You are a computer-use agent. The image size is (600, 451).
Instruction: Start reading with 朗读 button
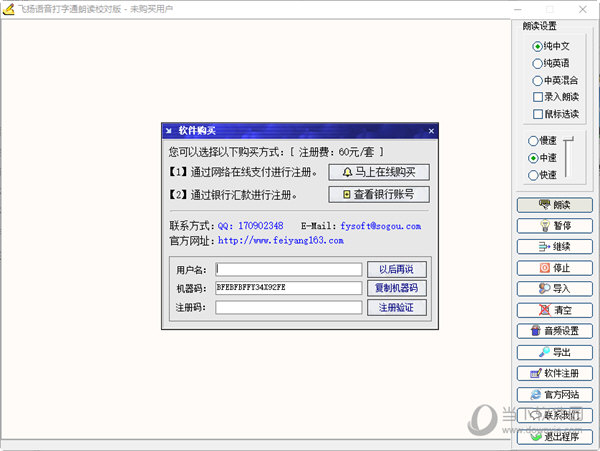point(554,205)
